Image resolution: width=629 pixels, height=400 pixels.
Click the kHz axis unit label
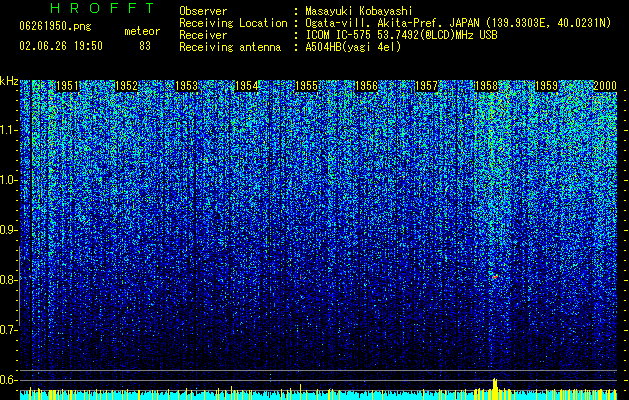click(x=9, y=81)
